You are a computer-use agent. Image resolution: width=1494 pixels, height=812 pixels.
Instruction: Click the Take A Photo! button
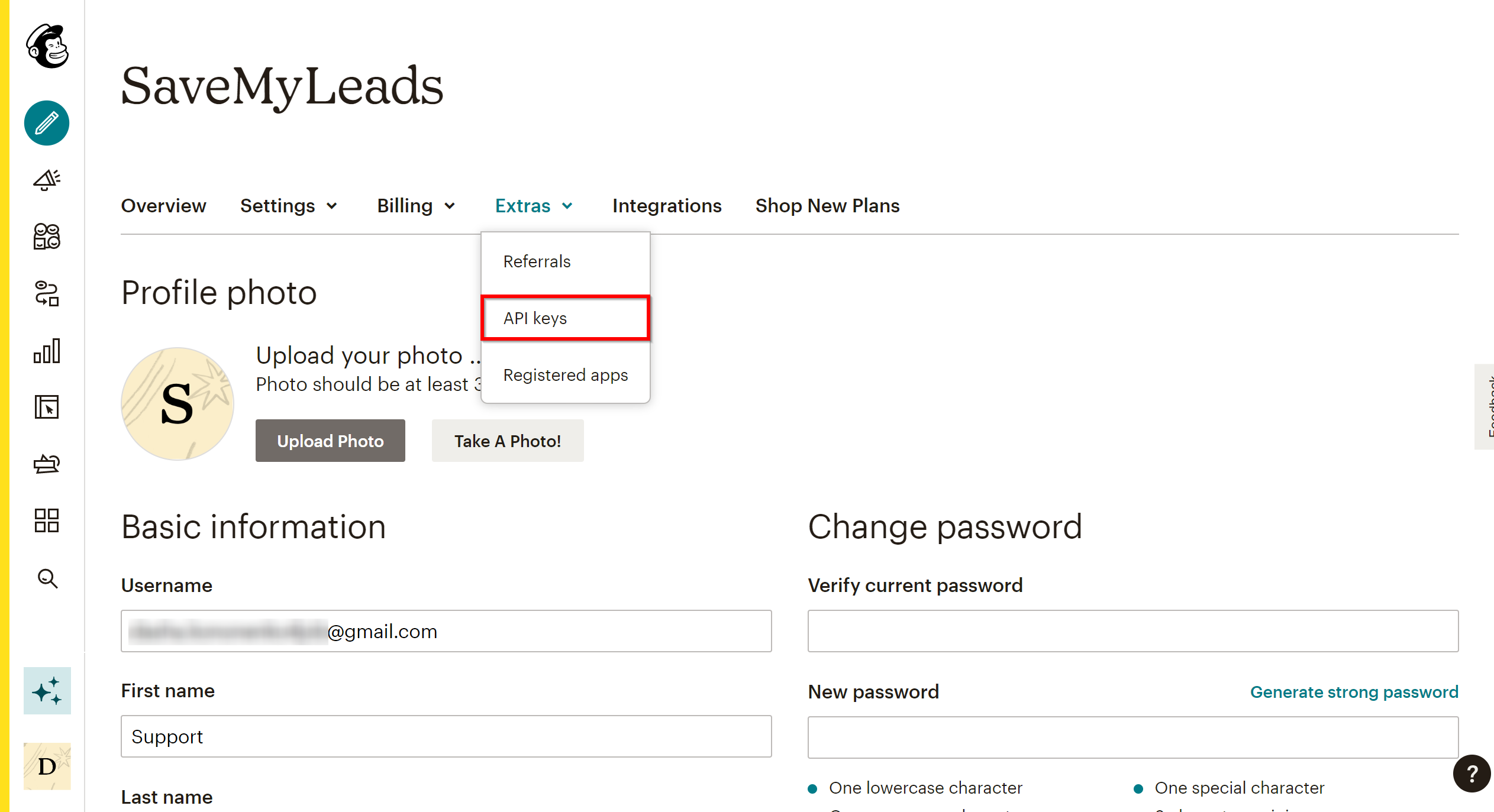click(508, 441)
